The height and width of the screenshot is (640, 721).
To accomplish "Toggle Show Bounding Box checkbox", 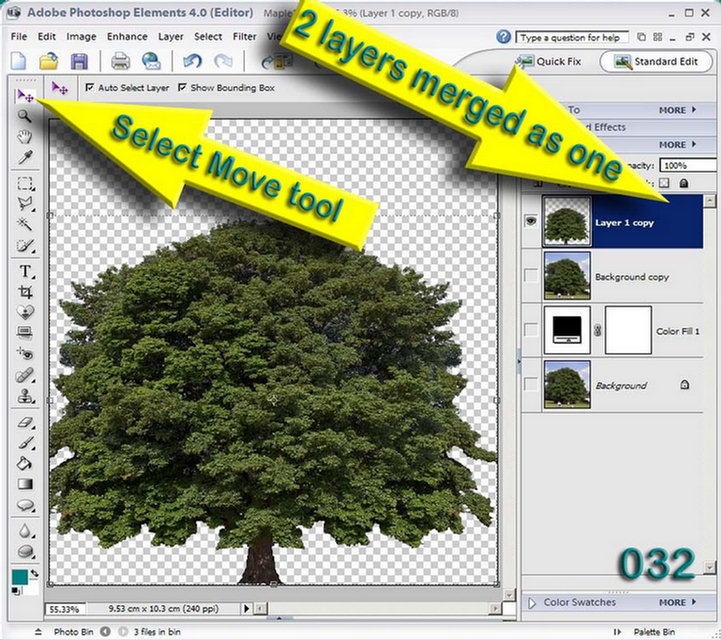I will (x=182, y=87).
